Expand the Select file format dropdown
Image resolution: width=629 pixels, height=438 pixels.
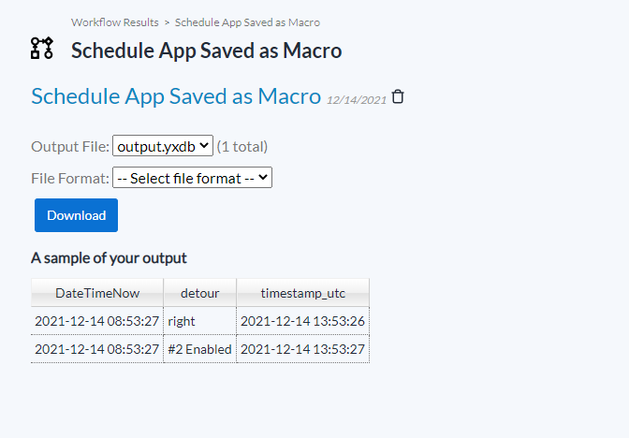point(192,177)
